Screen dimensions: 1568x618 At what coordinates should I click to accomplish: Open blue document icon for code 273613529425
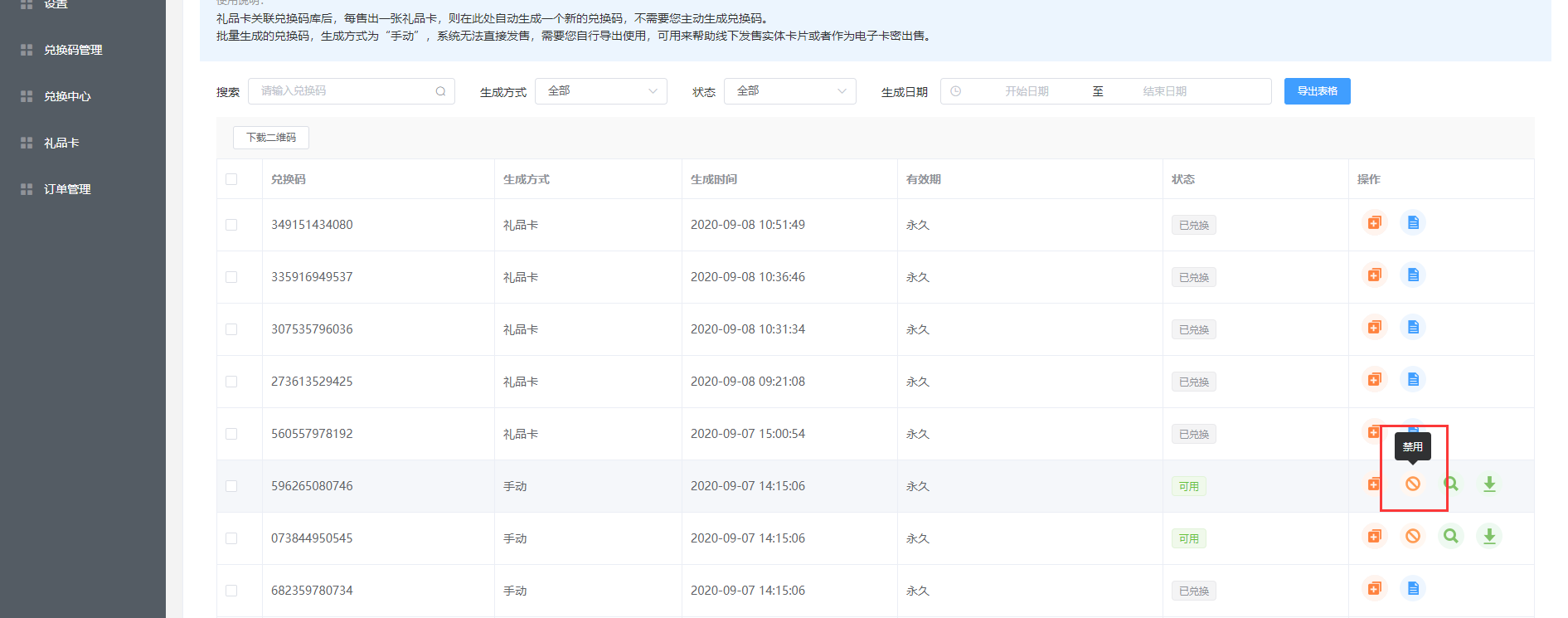point(1413,379)
